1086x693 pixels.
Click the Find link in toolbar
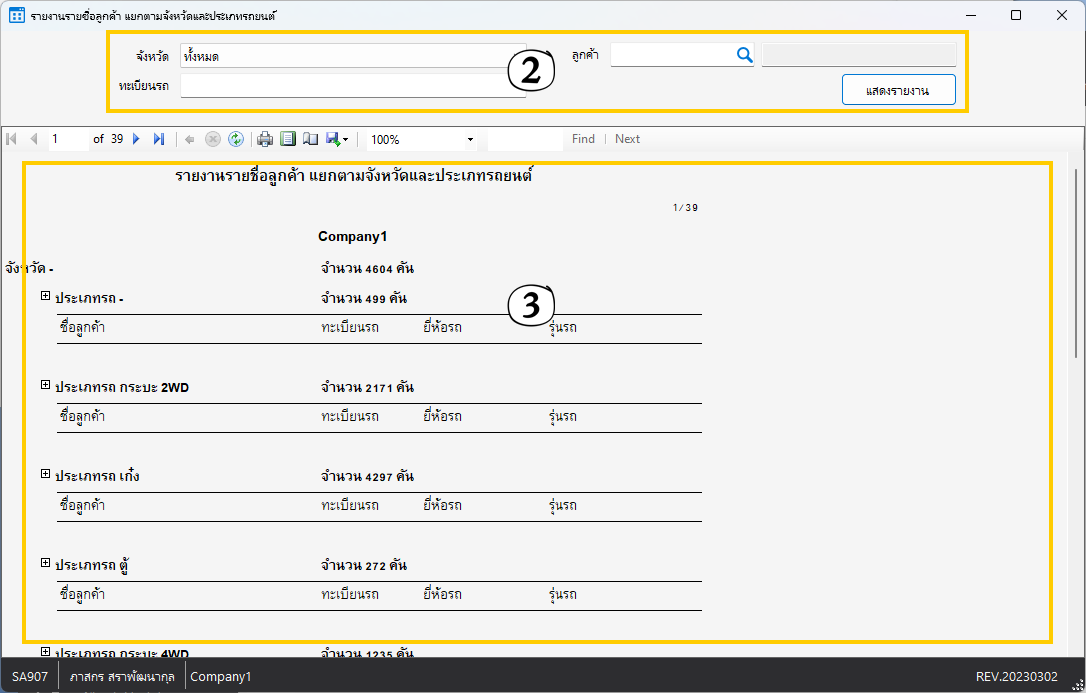coord(583,139)
